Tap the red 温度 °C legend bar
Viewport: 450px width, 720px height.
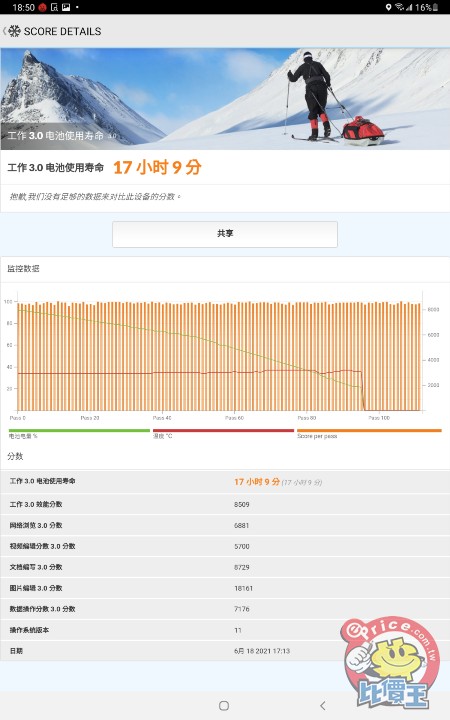[x=223, y=431]
